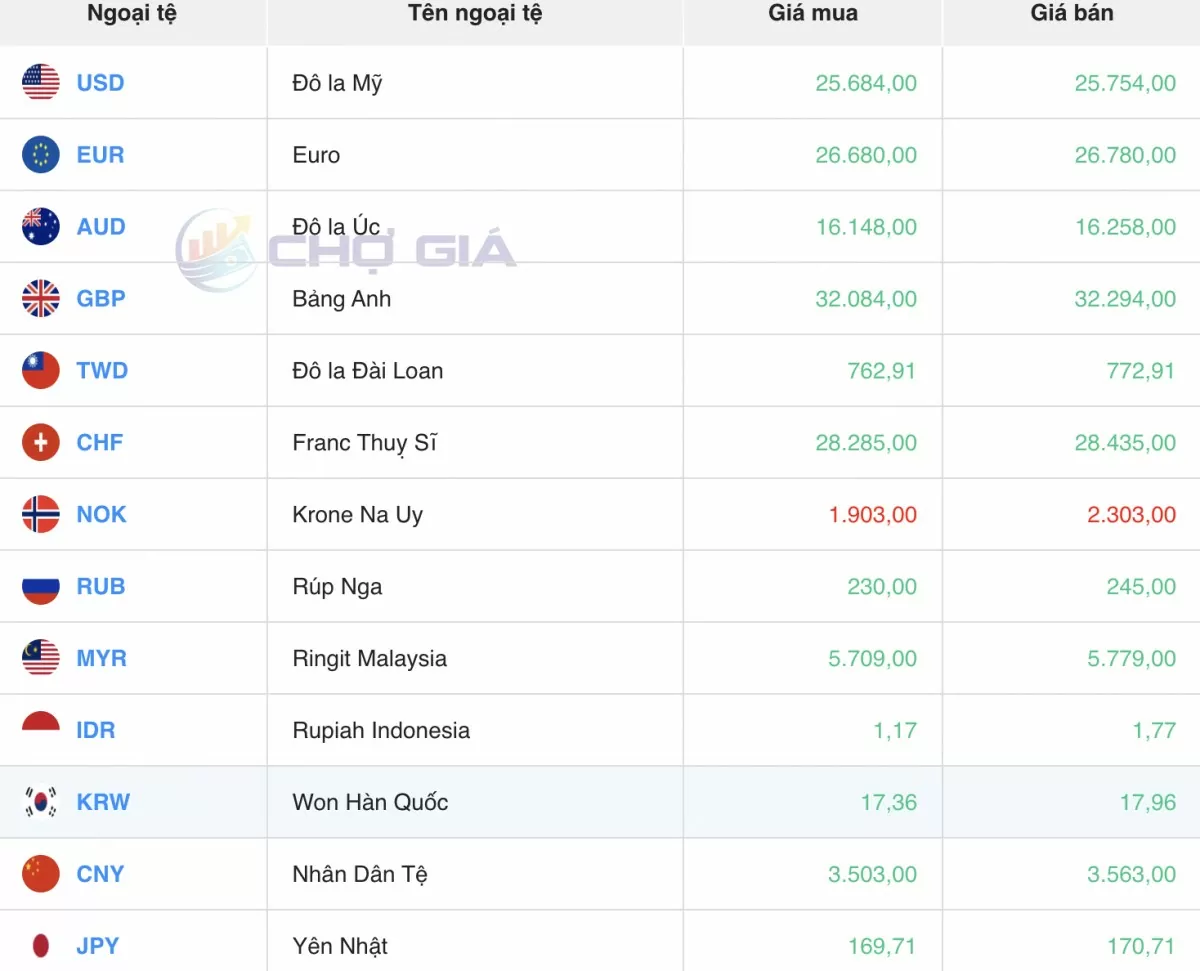Open the USD currency link
This screenshot has height=971, width=1200.
[100, 83]
